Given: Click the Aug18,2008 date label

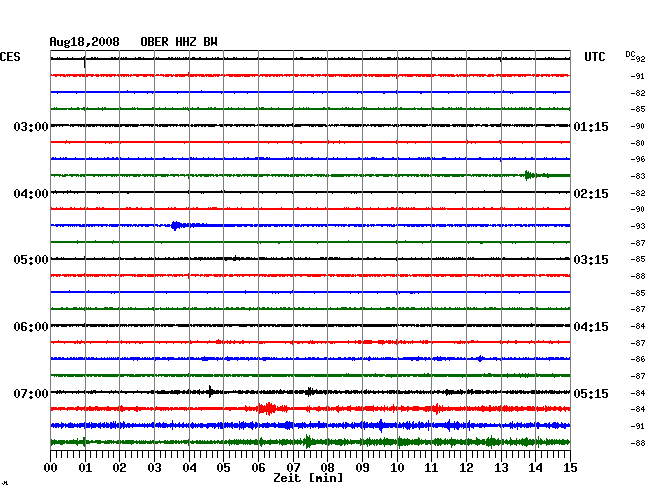Looking at the screenshot, I should pyautogui.click(x=85, y=42).
